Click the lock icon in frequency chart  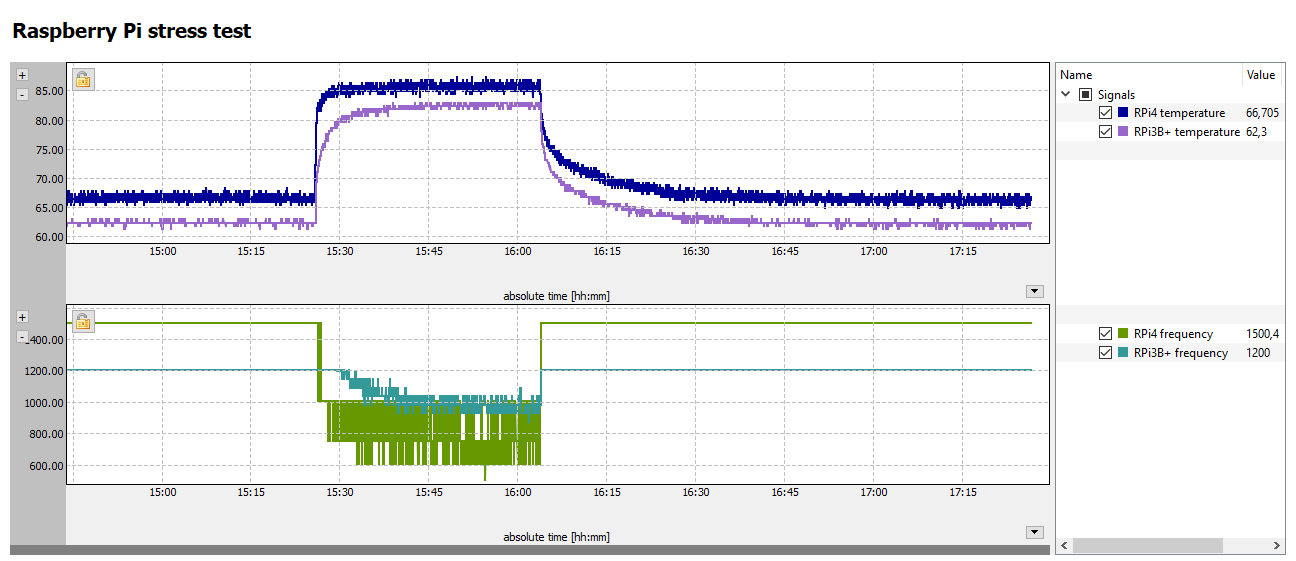click(x=83, y=320)
